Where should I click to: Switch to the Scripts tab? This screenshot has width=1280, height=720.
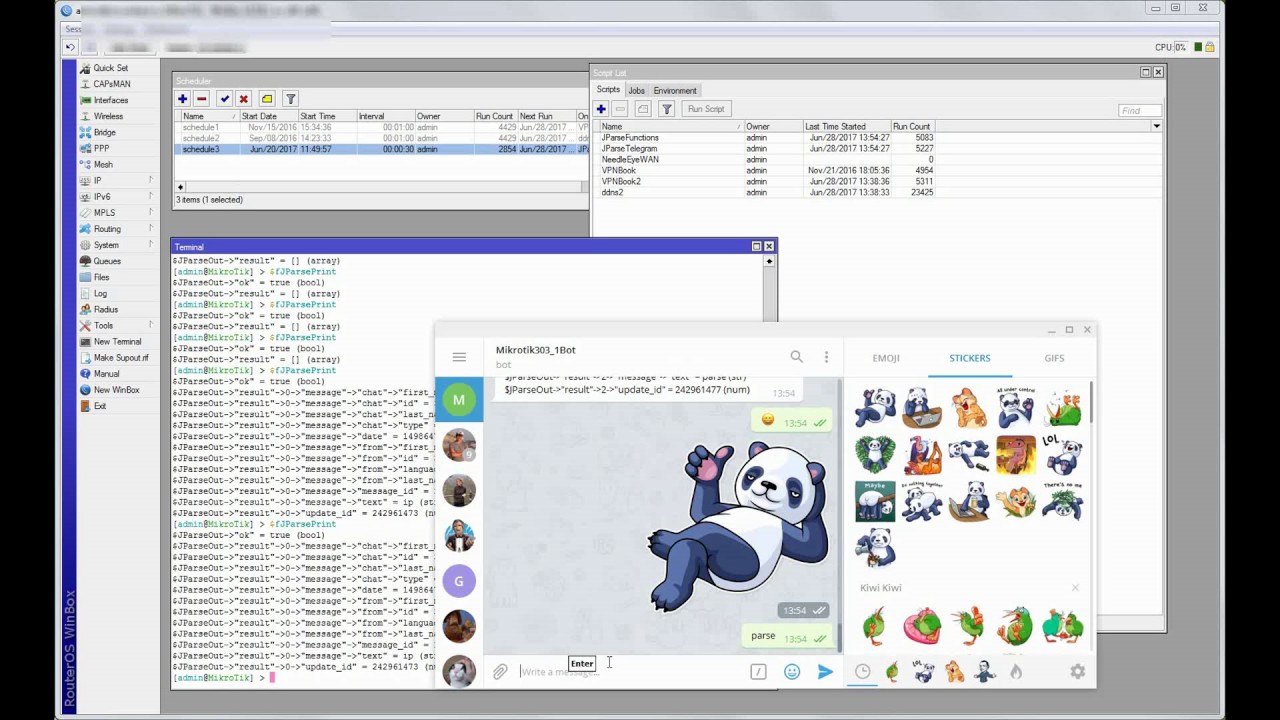(608, 90)
